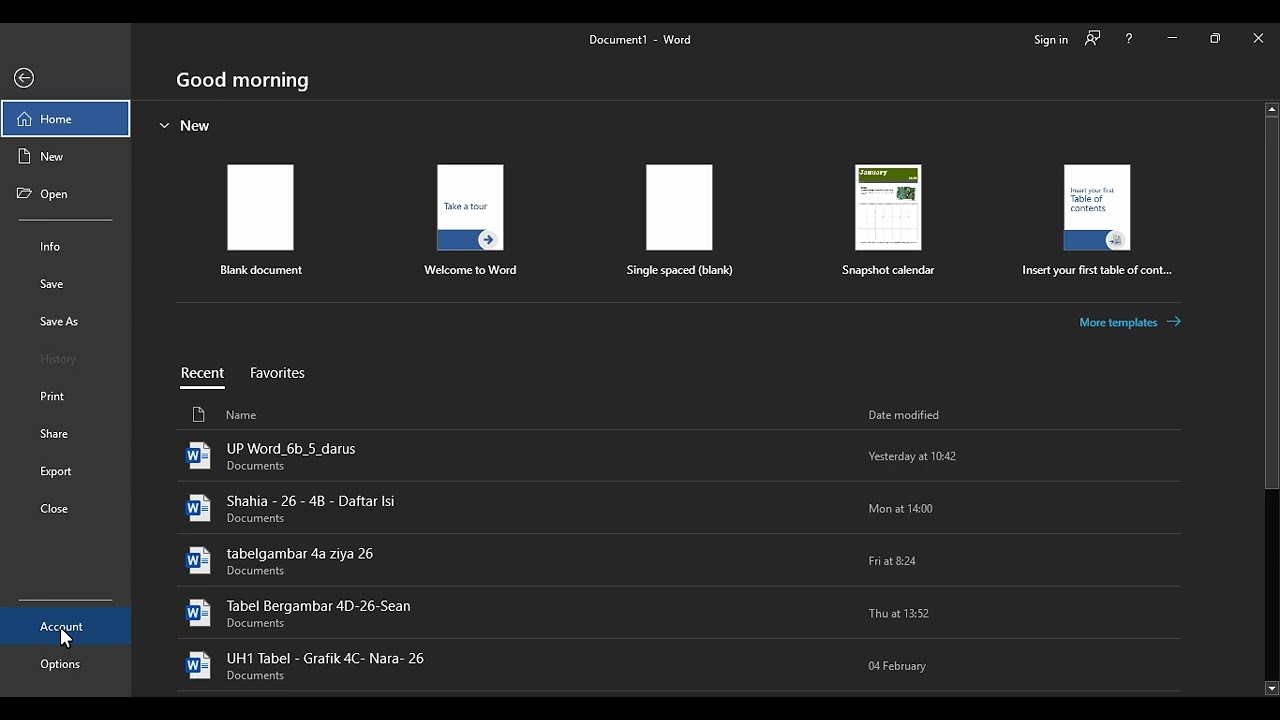This screenshot has height=720, width=1280.
Task: Select New in the sidebar
Action: pyautogui.click(x=66, y=156)
